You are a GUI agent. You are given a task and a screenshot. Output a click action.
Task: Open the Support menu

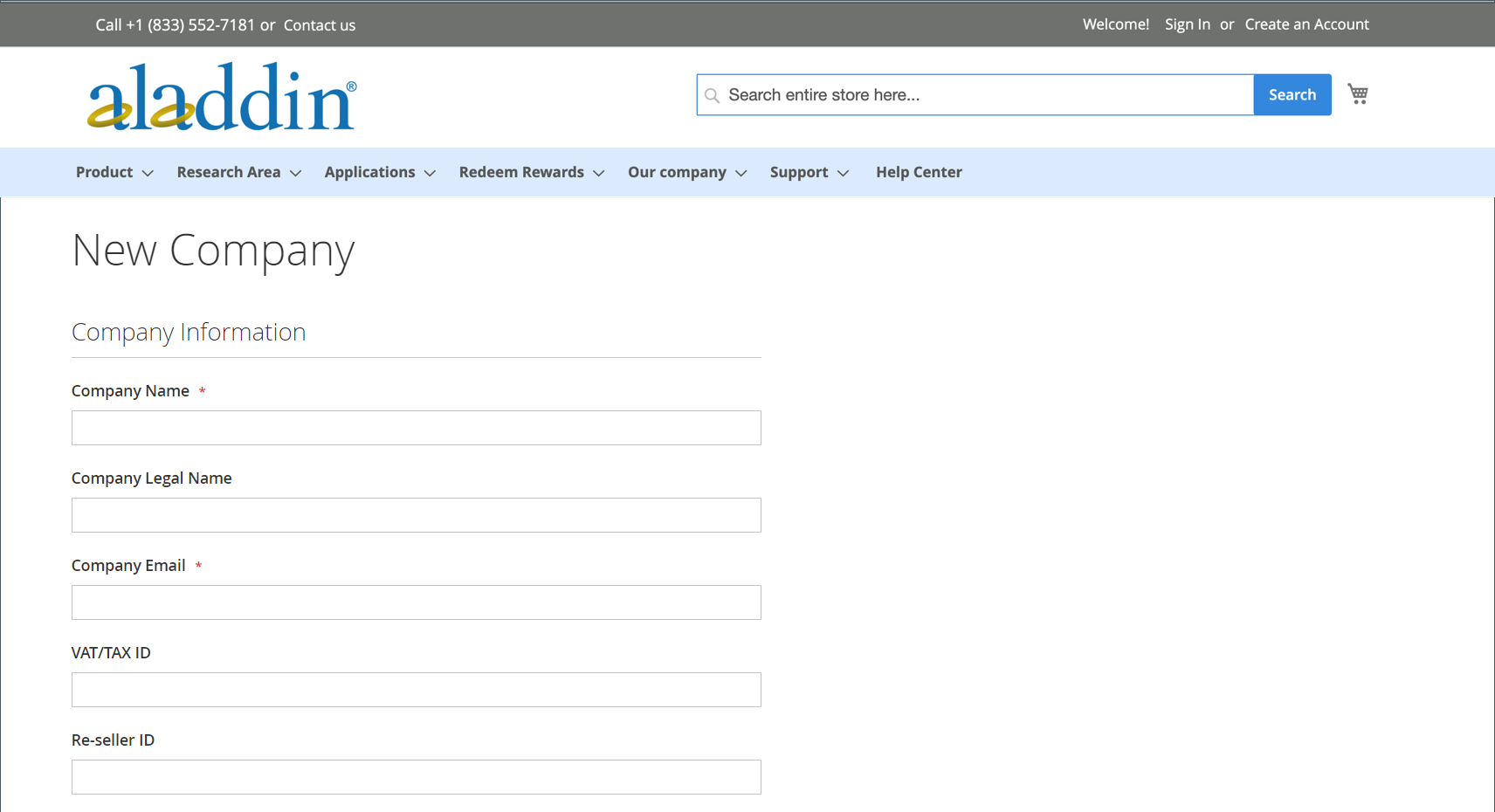[x=799, y=172]
